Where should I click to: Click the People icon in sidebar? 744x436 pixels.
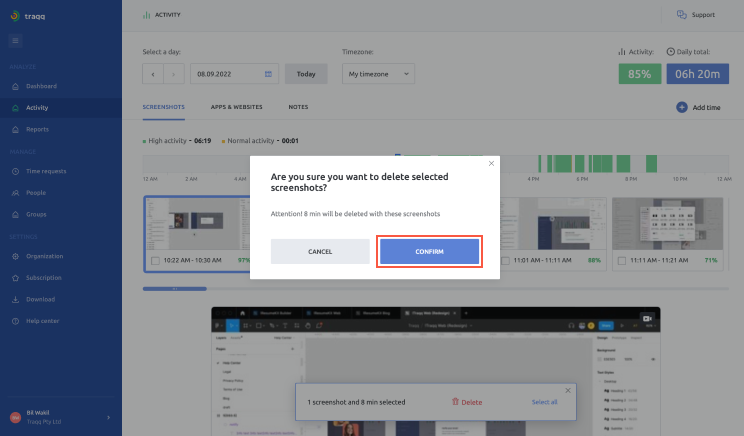(x=15, y=192)
